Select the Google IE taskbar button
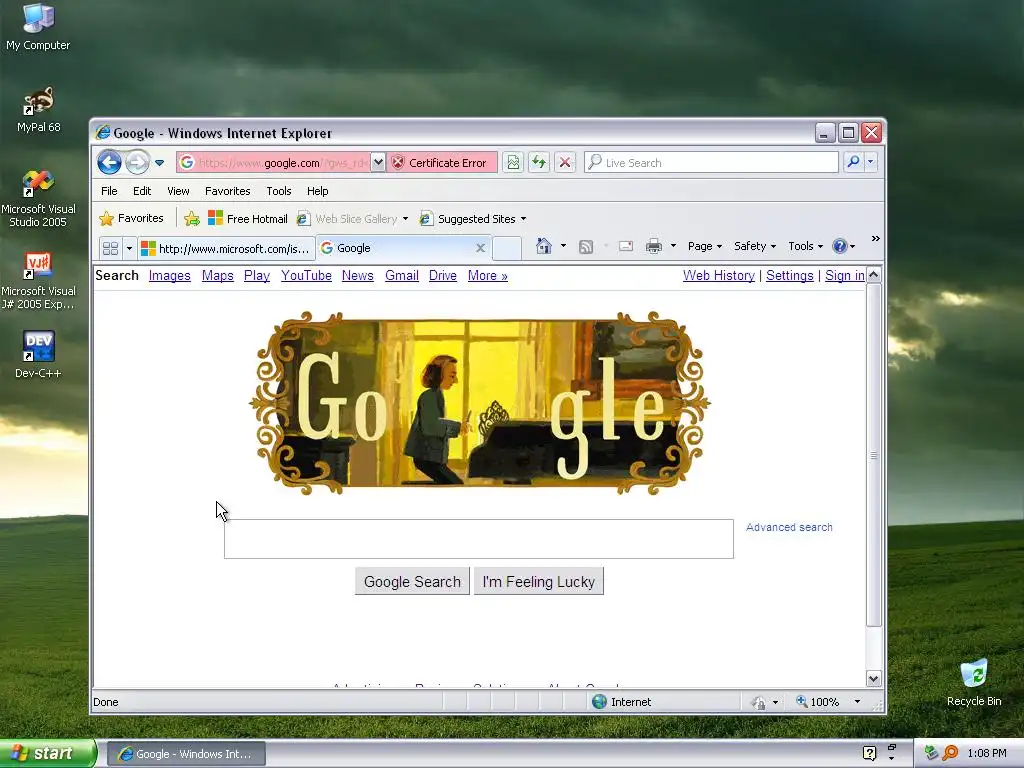Image resolution: width=1024 pixels, height=768 pixels. click(x=186, y=754)
